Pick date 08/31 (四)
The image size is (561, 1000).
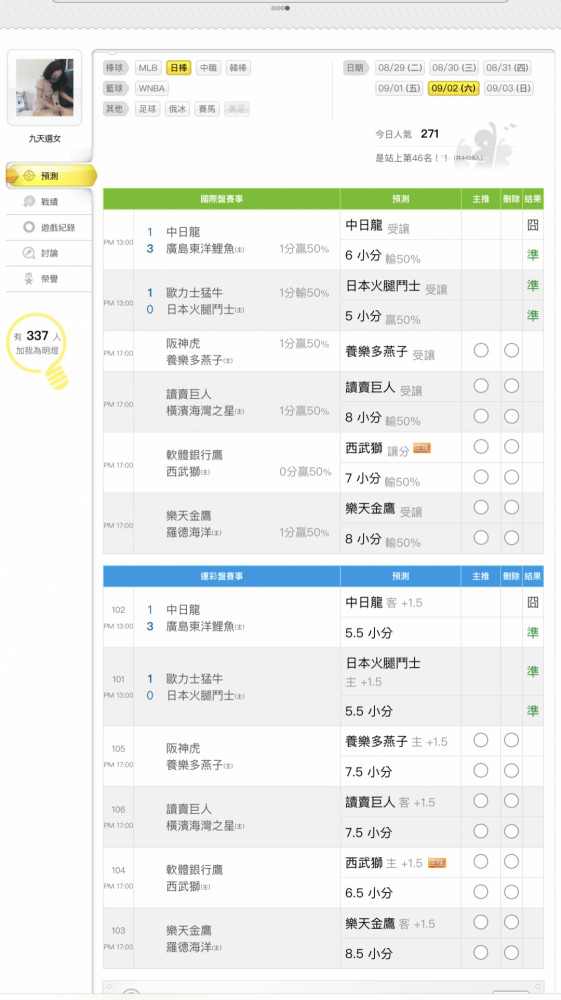click(507, 68)
